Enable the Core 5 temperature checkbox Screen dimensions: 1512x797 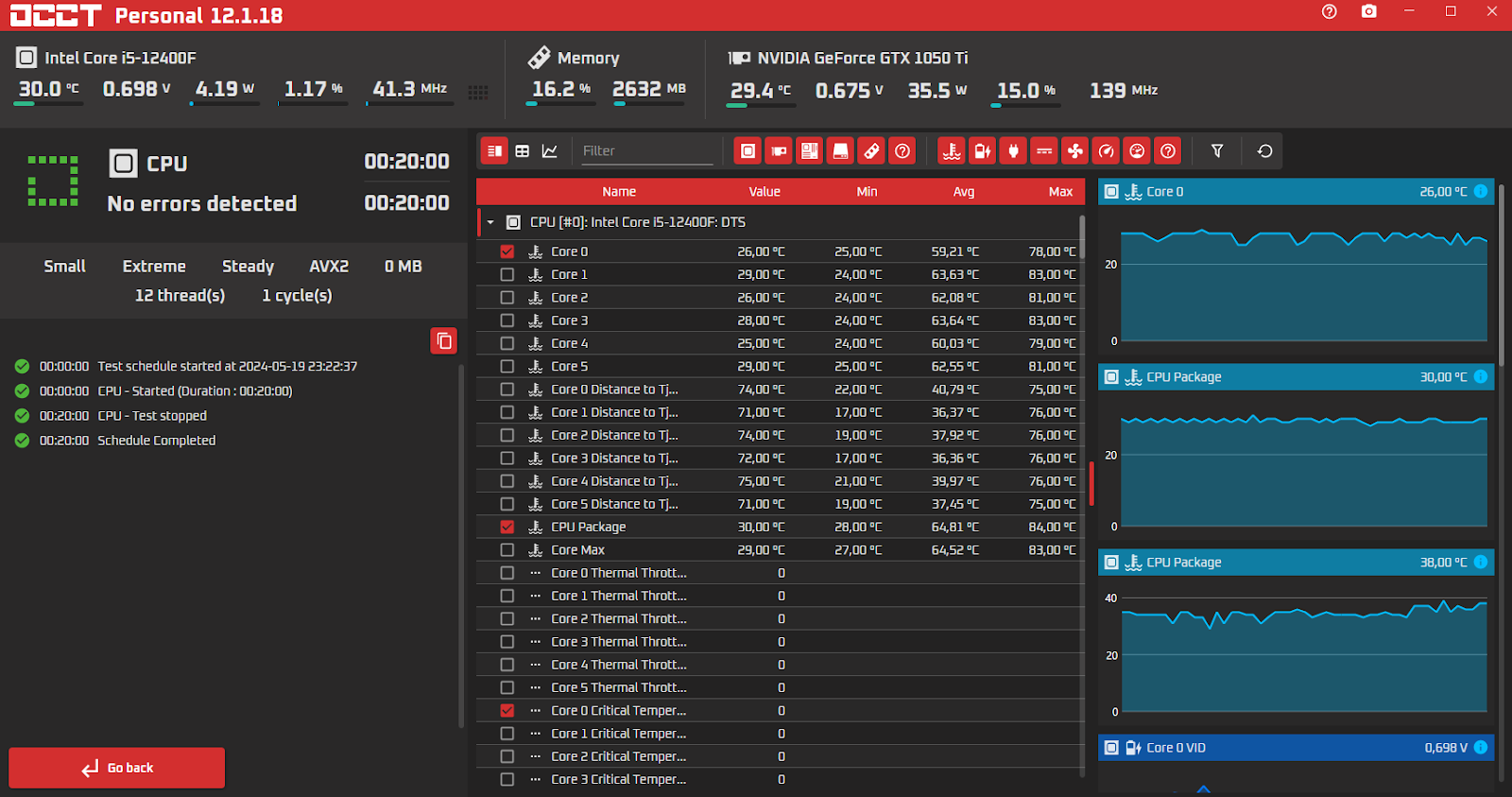click(507, 366)
